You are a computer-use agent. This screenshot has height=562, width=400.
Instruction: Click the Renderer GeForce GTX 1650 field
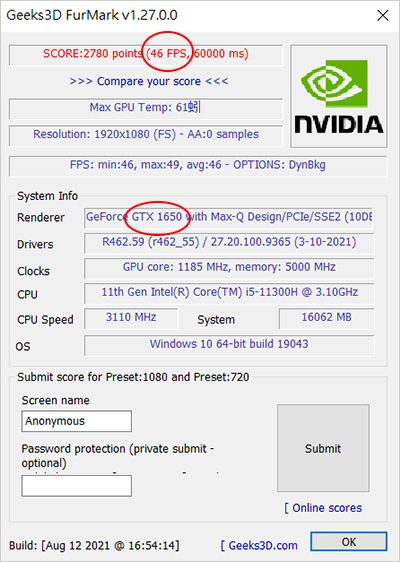(x=229, y=218)
